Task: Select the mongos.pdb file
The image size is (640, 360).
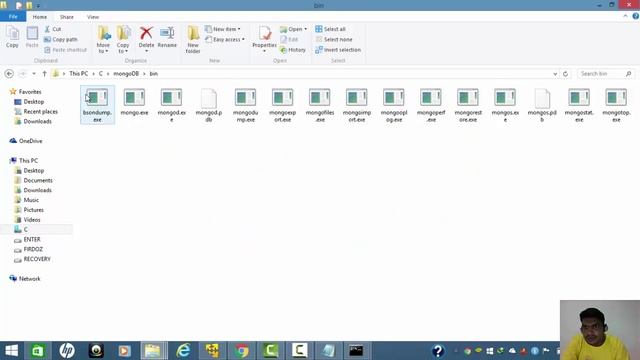Action: point(542,105)
